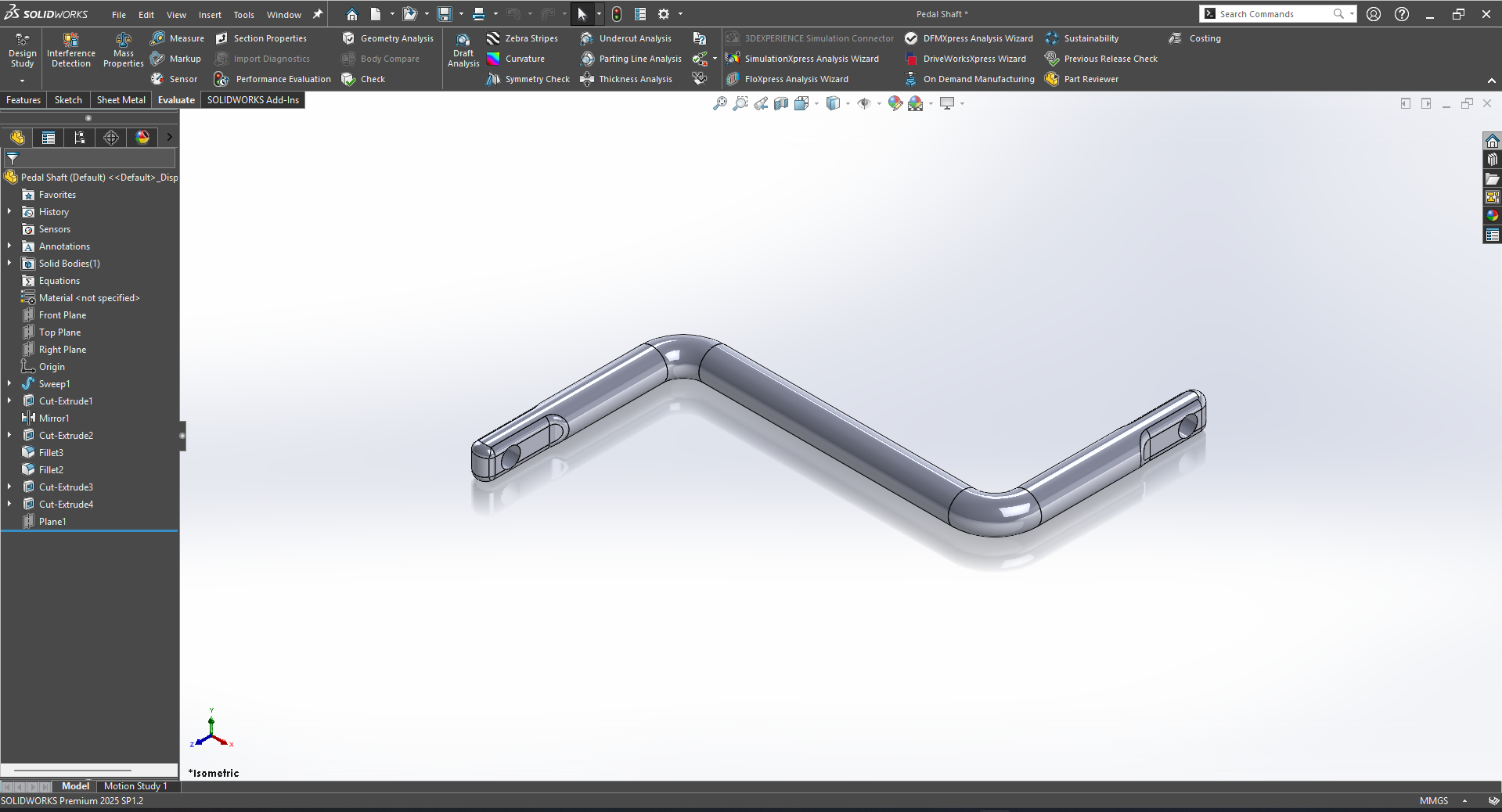Click the DisplayManager color sphere icon
The width and height of the screenshot is (1502, 812).
point(142,138)
